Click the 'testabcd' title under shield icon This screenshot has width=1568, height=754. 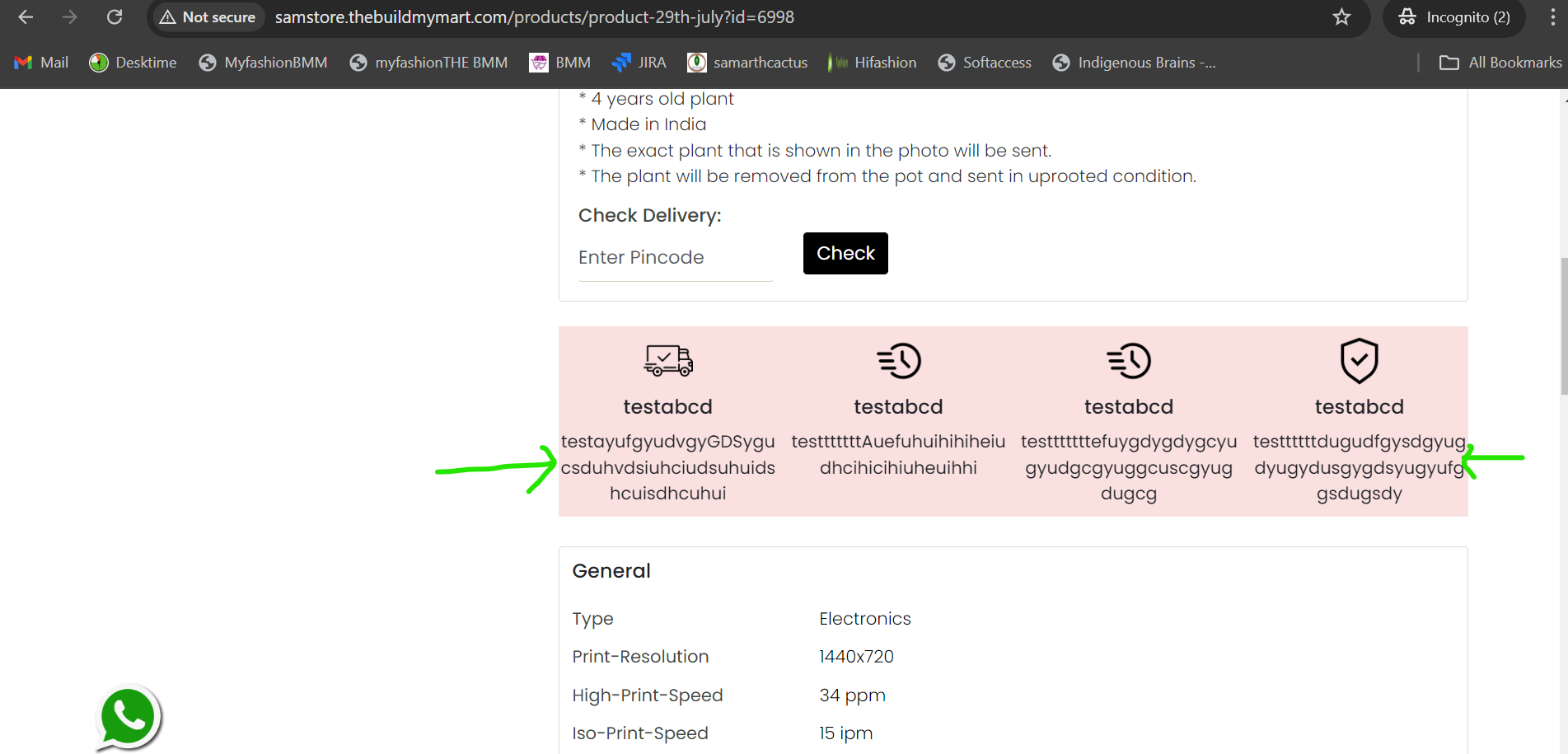tap(1360, 407)
